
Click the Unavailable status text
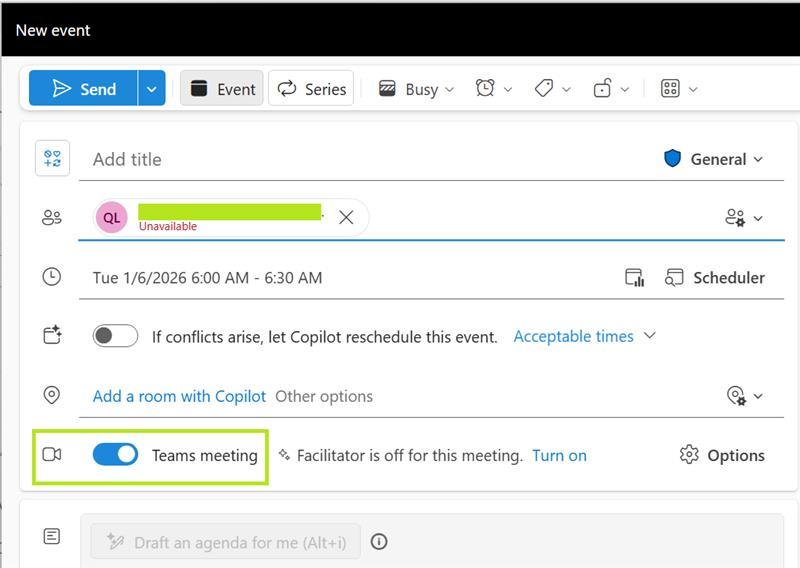168,227
